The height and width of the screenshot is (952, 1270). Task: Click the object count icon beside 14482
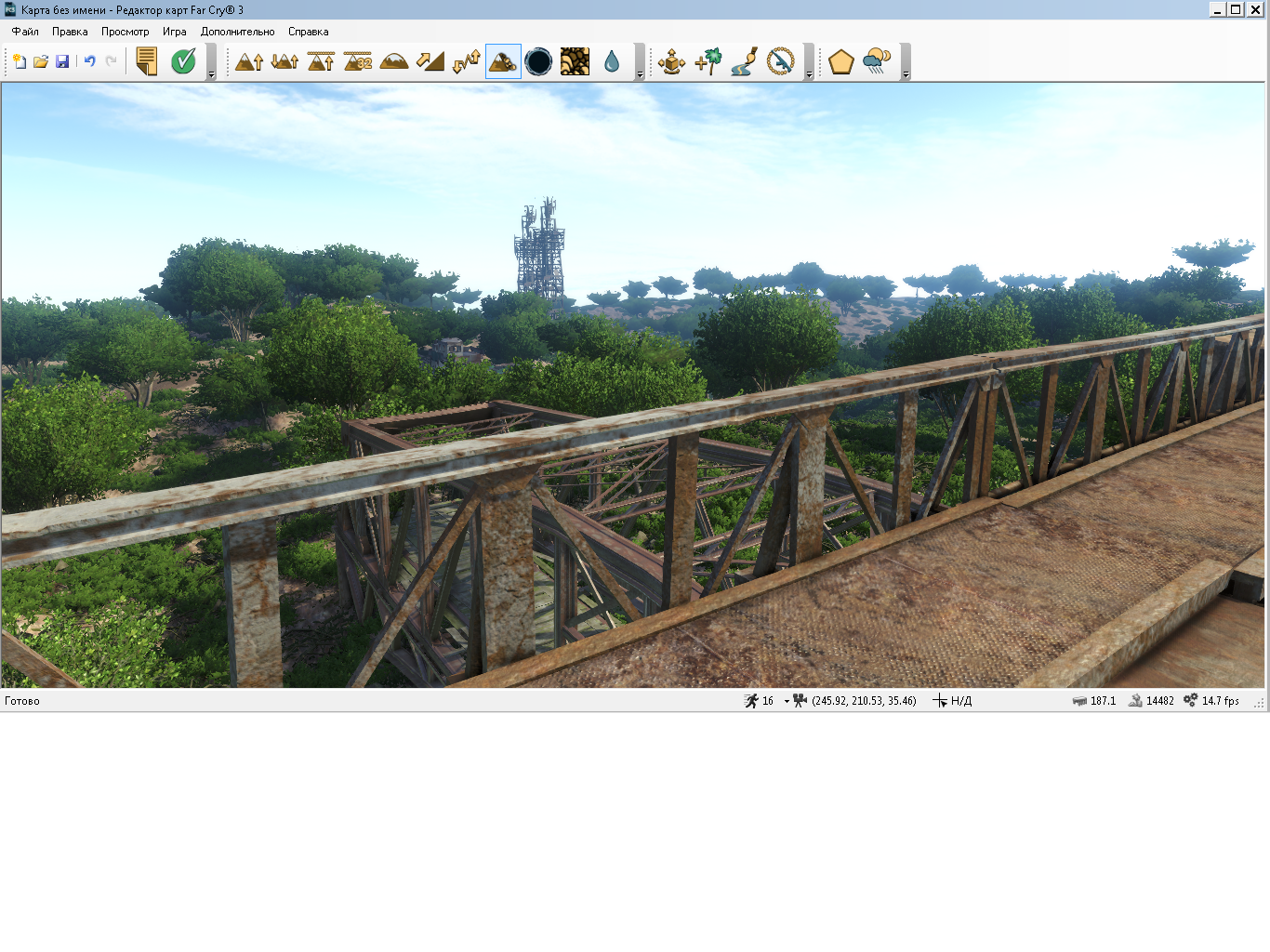click(1135, 701)
